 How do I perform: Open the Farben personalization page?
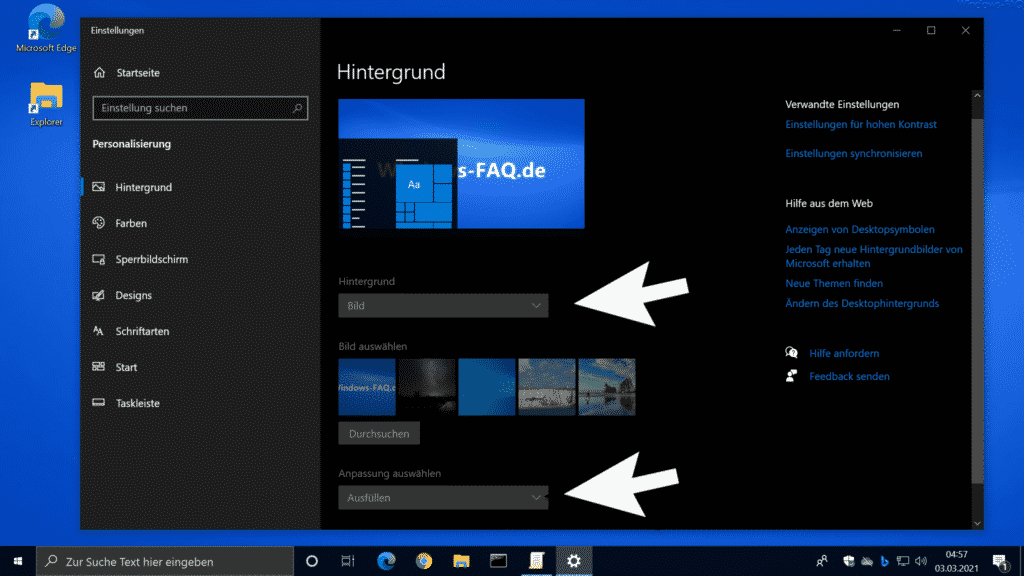131,223
